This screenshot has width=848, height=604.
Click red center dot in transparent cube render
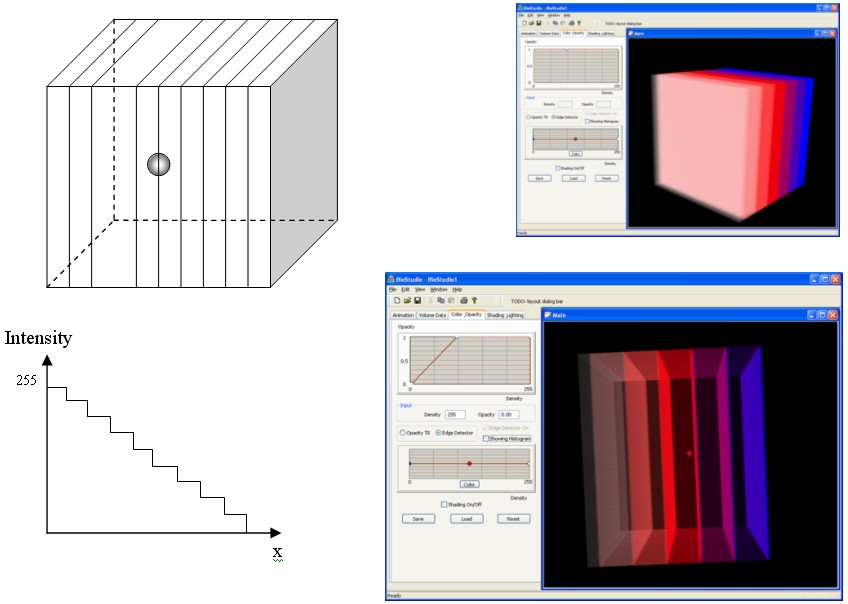[x=689, y=453]
